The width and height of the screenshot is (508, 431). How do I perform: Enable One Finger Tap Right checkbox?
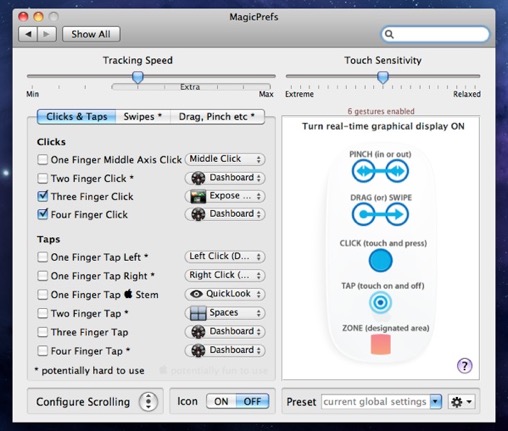click(42, 276)
